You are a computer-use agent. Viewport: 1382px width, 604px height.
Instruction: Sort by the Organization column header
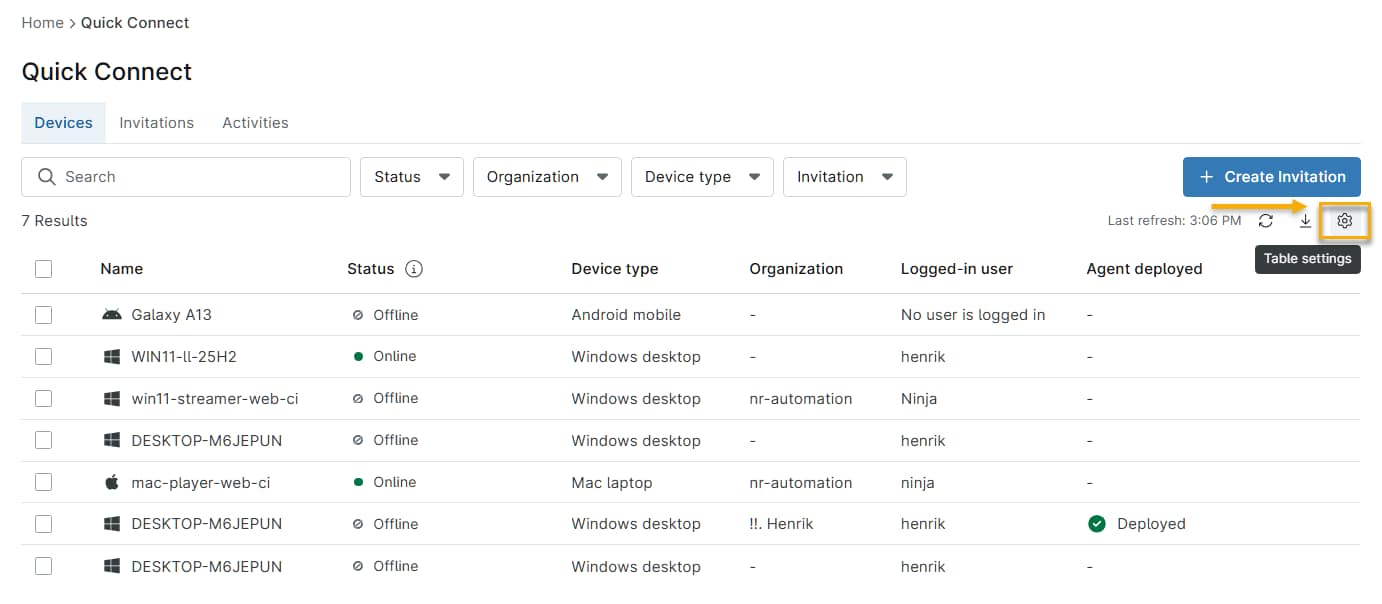[796, 269]
